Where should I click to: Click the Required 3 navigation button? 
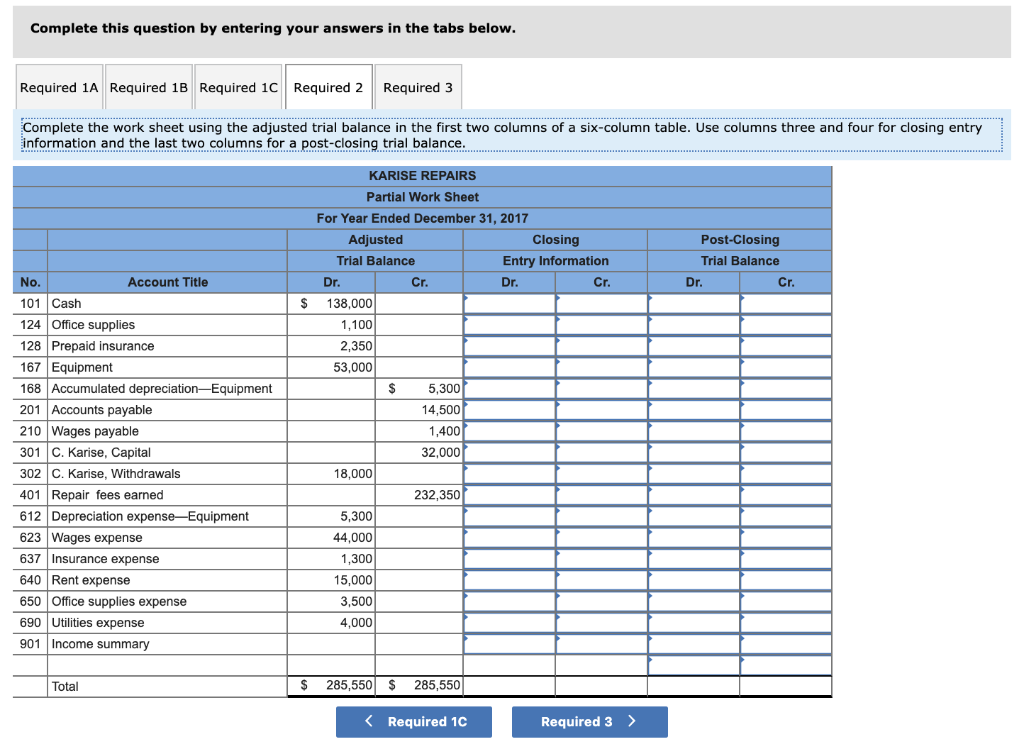tap(589, 721)
